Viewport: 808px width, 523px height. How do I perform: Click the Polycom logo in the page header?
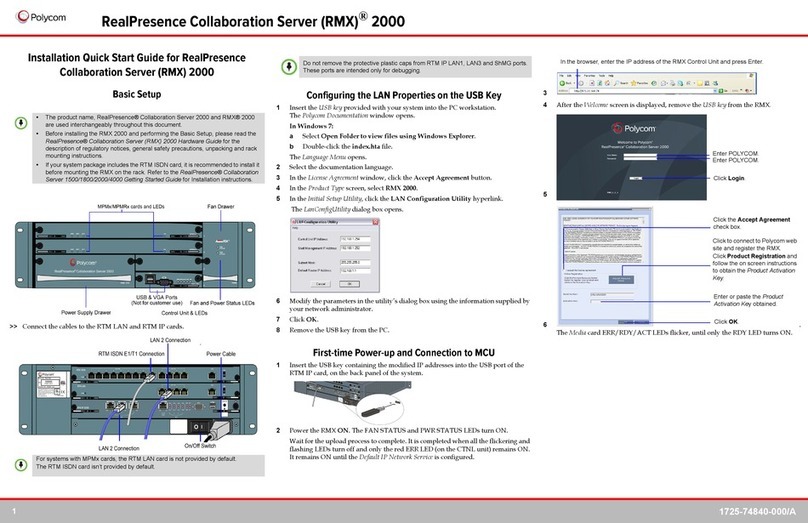41,17
